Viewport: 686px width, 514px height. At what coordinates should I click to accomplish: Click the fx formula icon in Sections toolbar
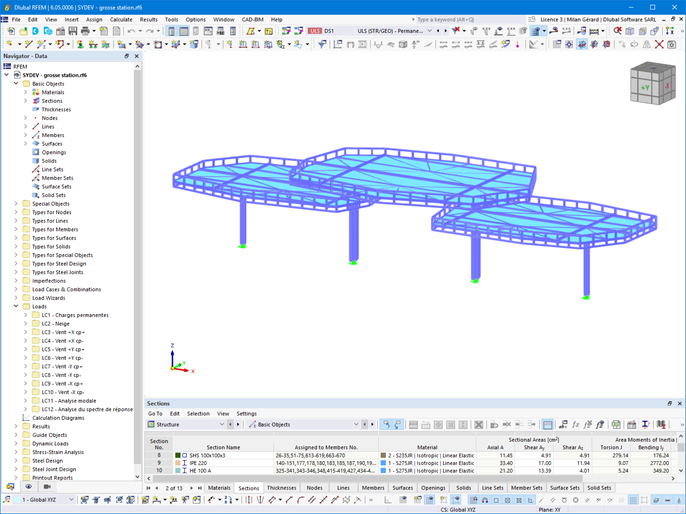(x=575, y=424)
